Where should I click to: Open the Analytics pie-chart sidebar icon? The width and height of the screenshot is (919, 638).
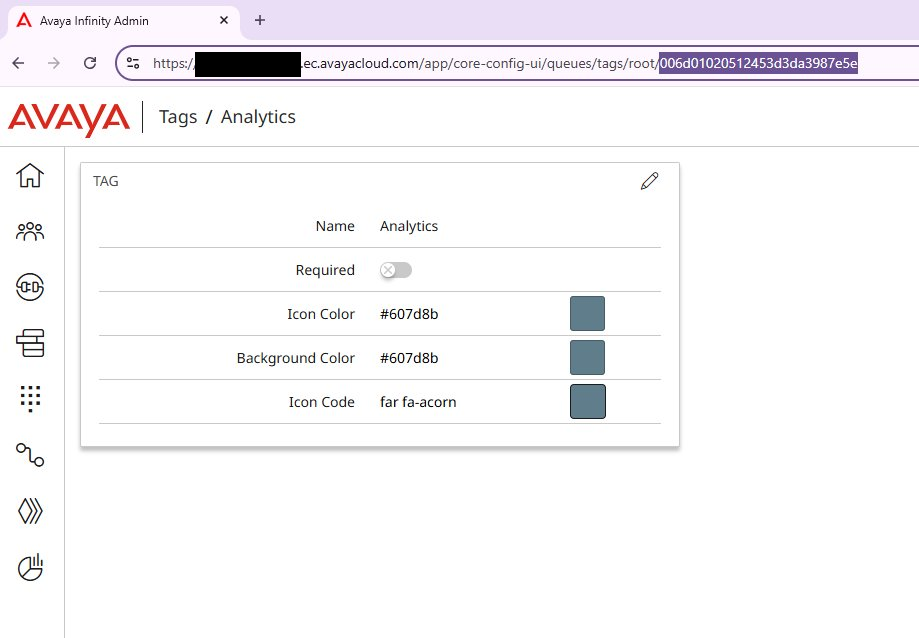click(x=30, y=567)
